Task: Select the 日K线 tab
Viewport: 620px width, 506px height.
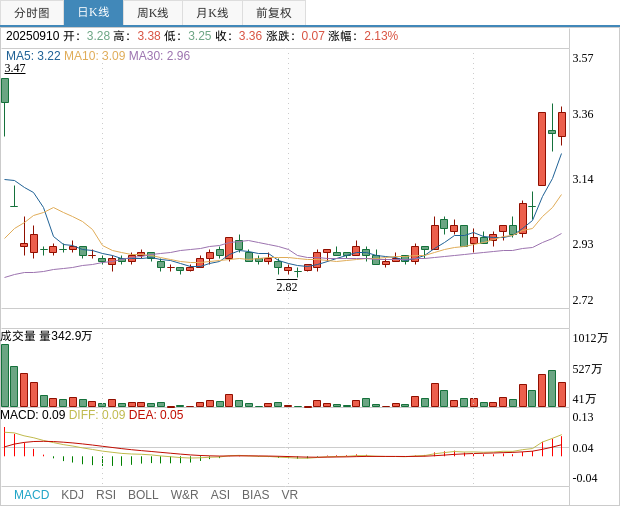Action: [93, 13]
